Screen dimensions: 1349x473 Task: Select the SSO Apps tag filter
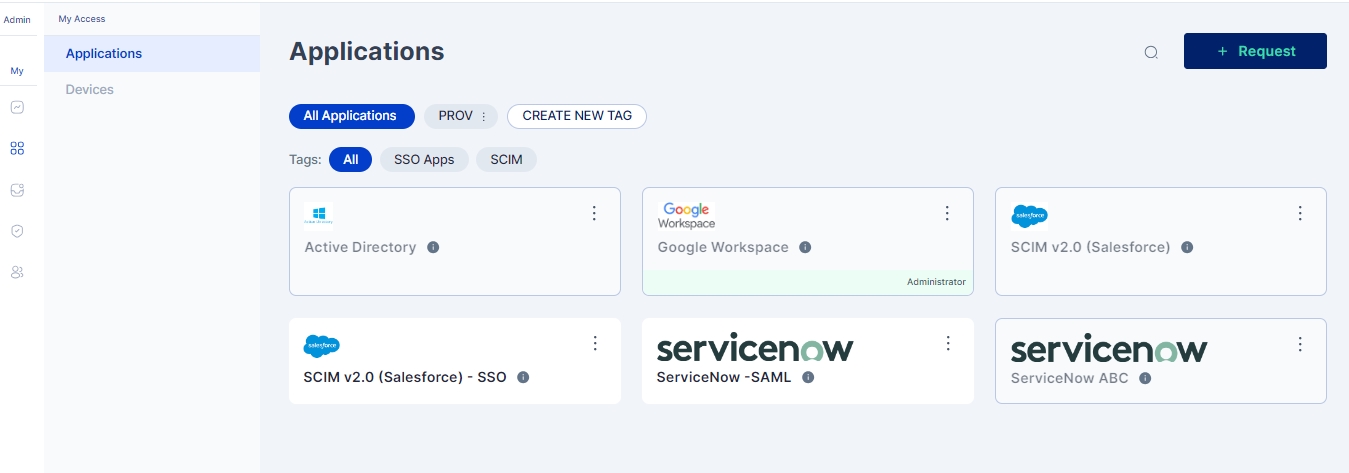point(424,160)
